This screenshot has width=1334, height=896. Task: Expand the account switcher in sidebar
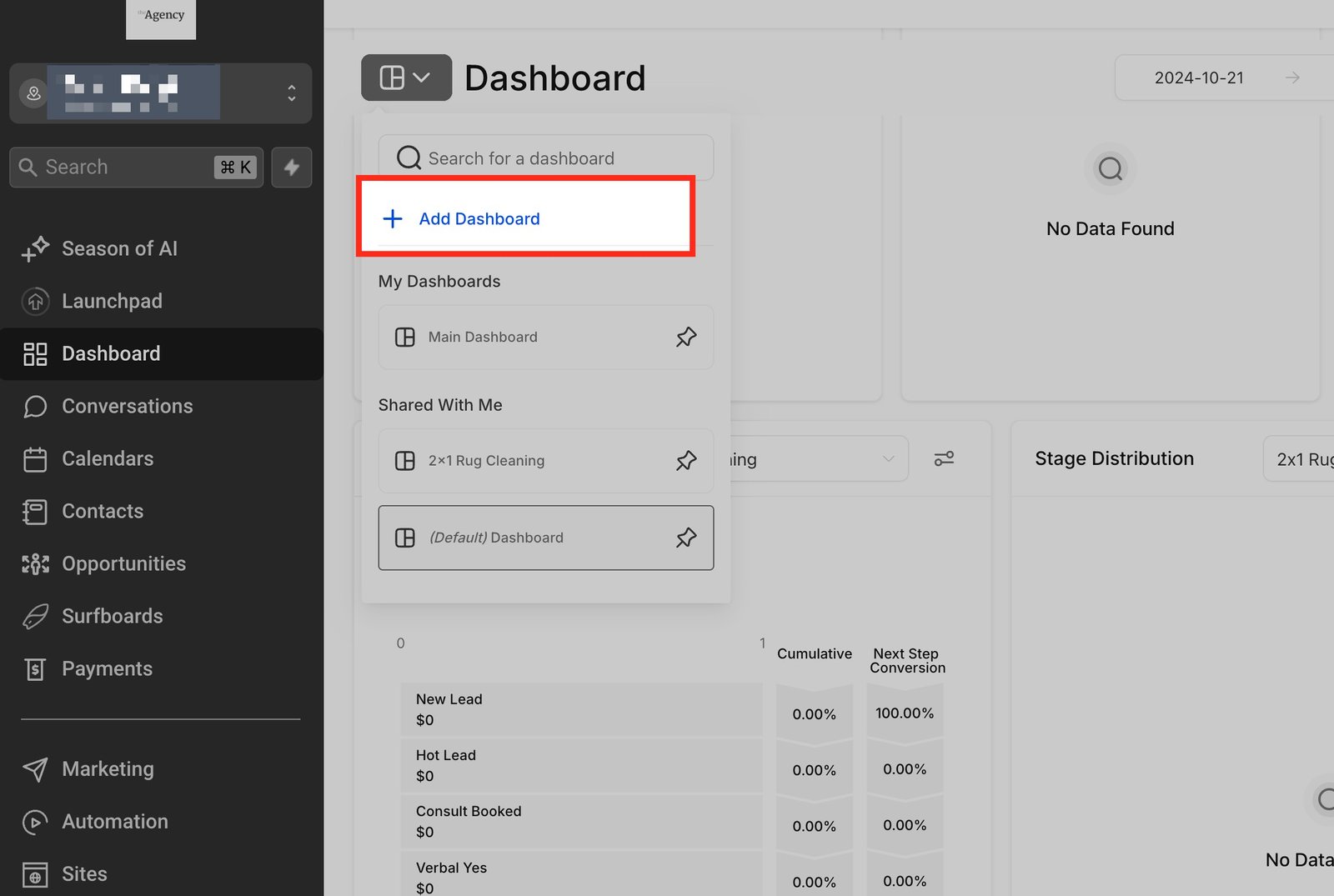[x=291, y=93]
